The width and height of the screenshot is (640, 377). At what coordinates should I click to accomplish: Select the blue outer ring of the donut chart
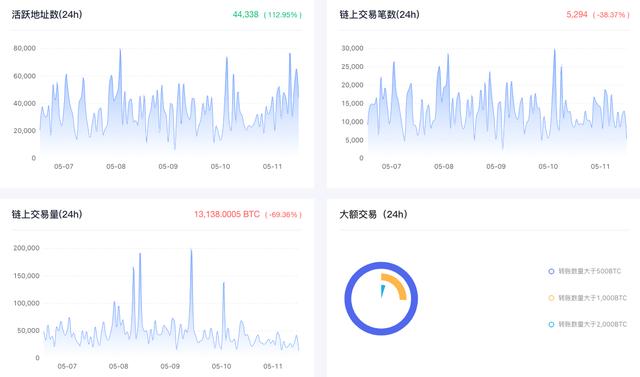[x=348, y=299]
